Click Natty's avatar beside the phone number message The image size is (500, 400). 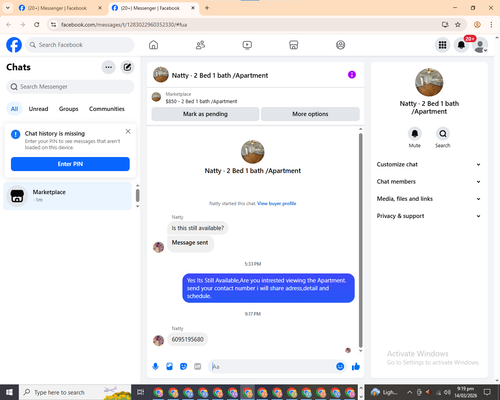pos(159,340)
